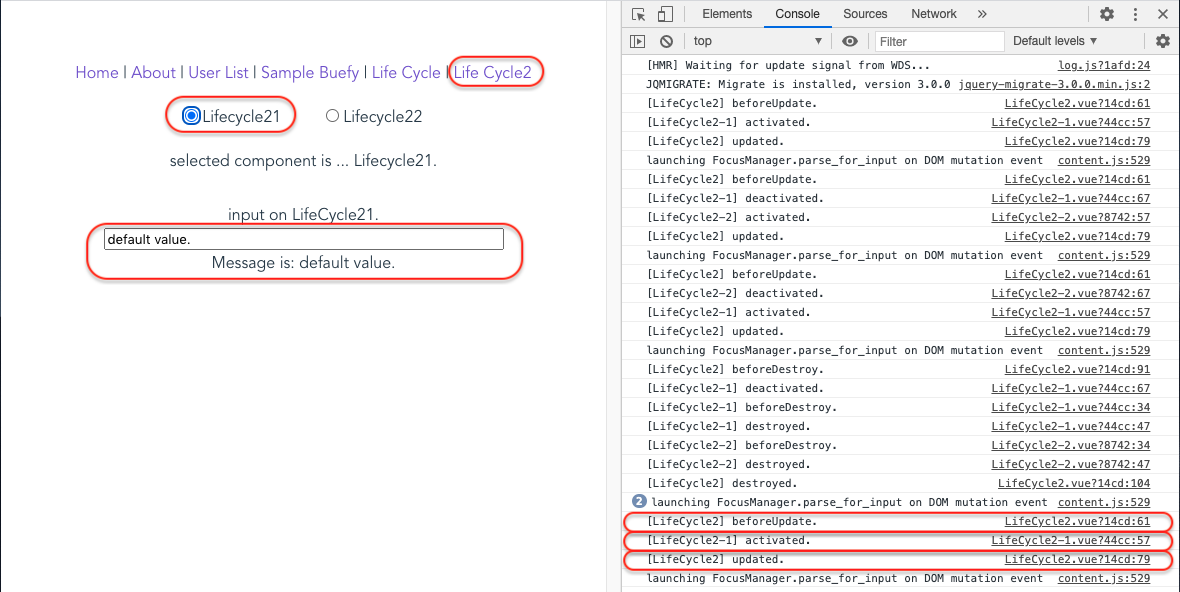This screenshot has width=1180, height=592.
Task: Show the console sidebar icon
Action: coord(637,41)
